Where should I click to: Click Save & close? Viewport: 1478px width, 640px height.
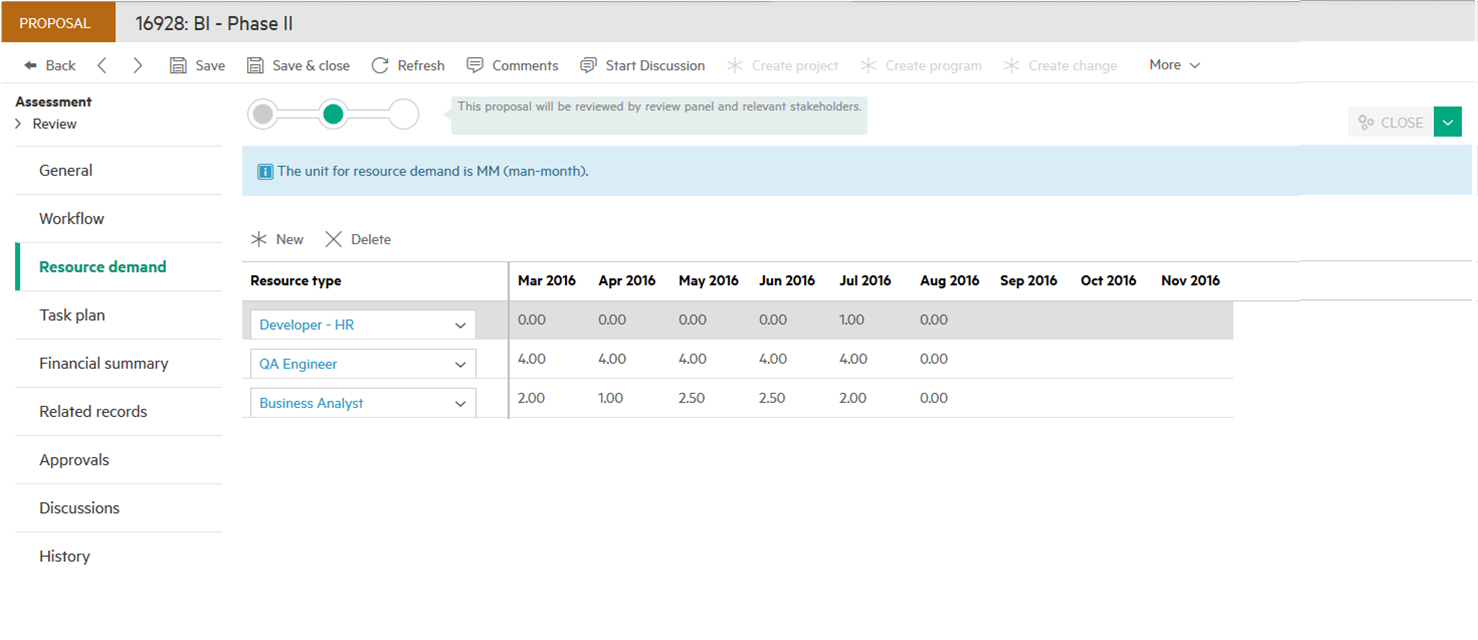tap(298, 66)
